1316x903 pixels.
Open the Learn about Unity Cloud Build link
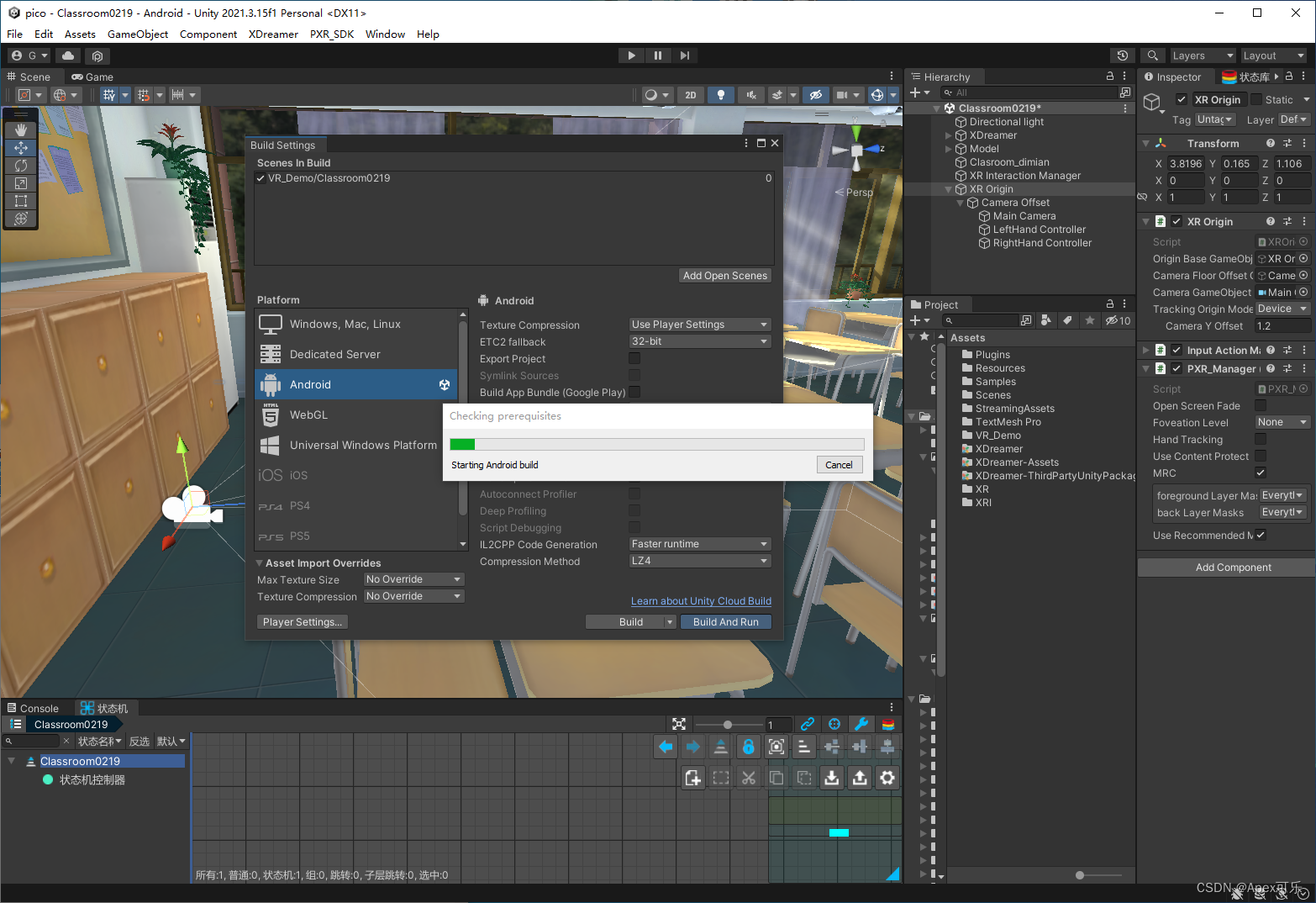pos(701,601)
